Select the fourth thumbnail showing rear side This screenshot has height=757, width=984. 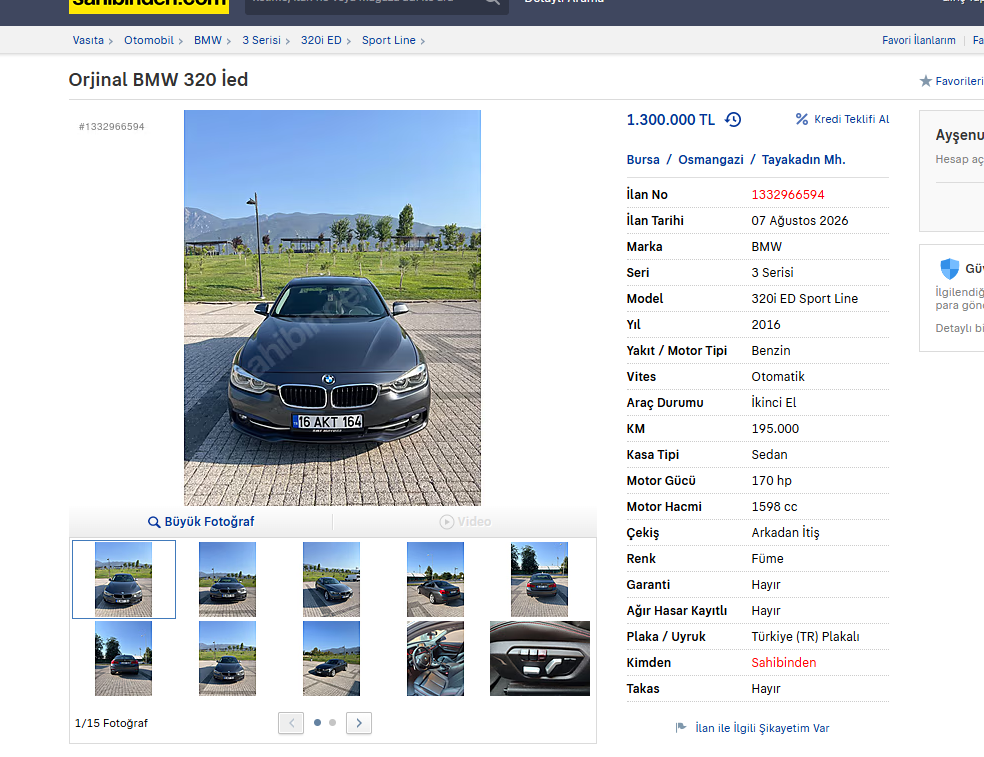click(x=436, y=579)
